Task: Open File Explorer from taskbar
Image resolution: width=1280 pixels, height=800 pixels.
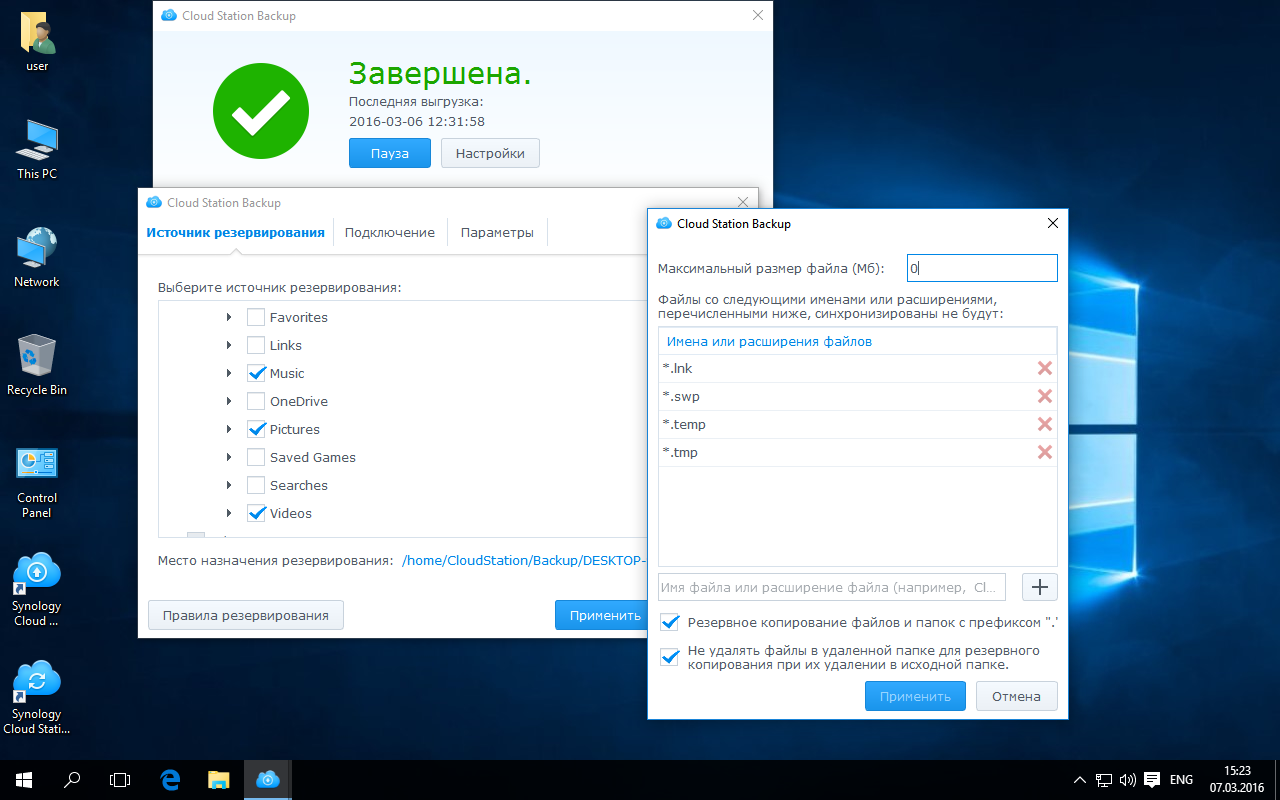Action: (219, 780)
